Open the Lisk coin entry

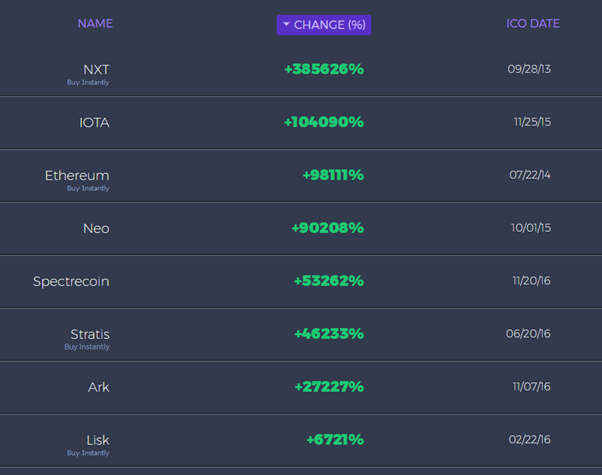[x=98, y=440]
